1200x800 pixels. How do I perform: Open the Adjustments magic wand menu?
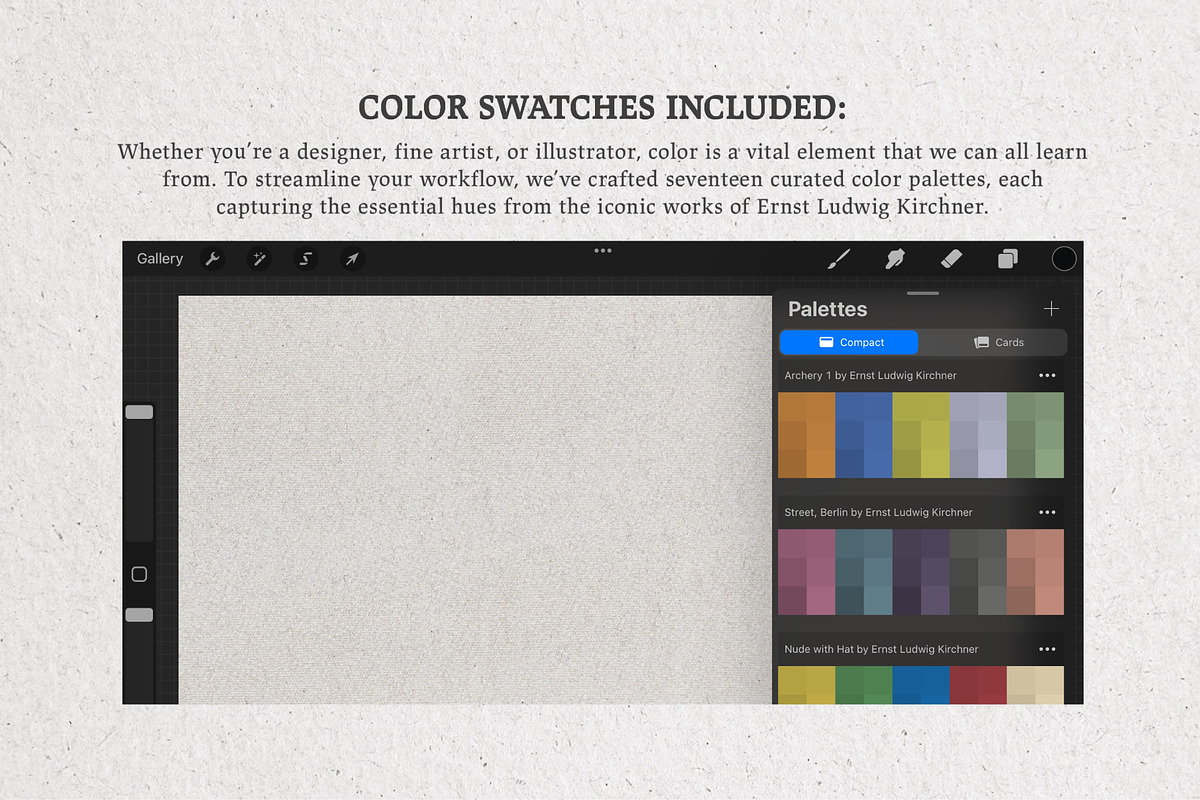[x=259, y=259]
